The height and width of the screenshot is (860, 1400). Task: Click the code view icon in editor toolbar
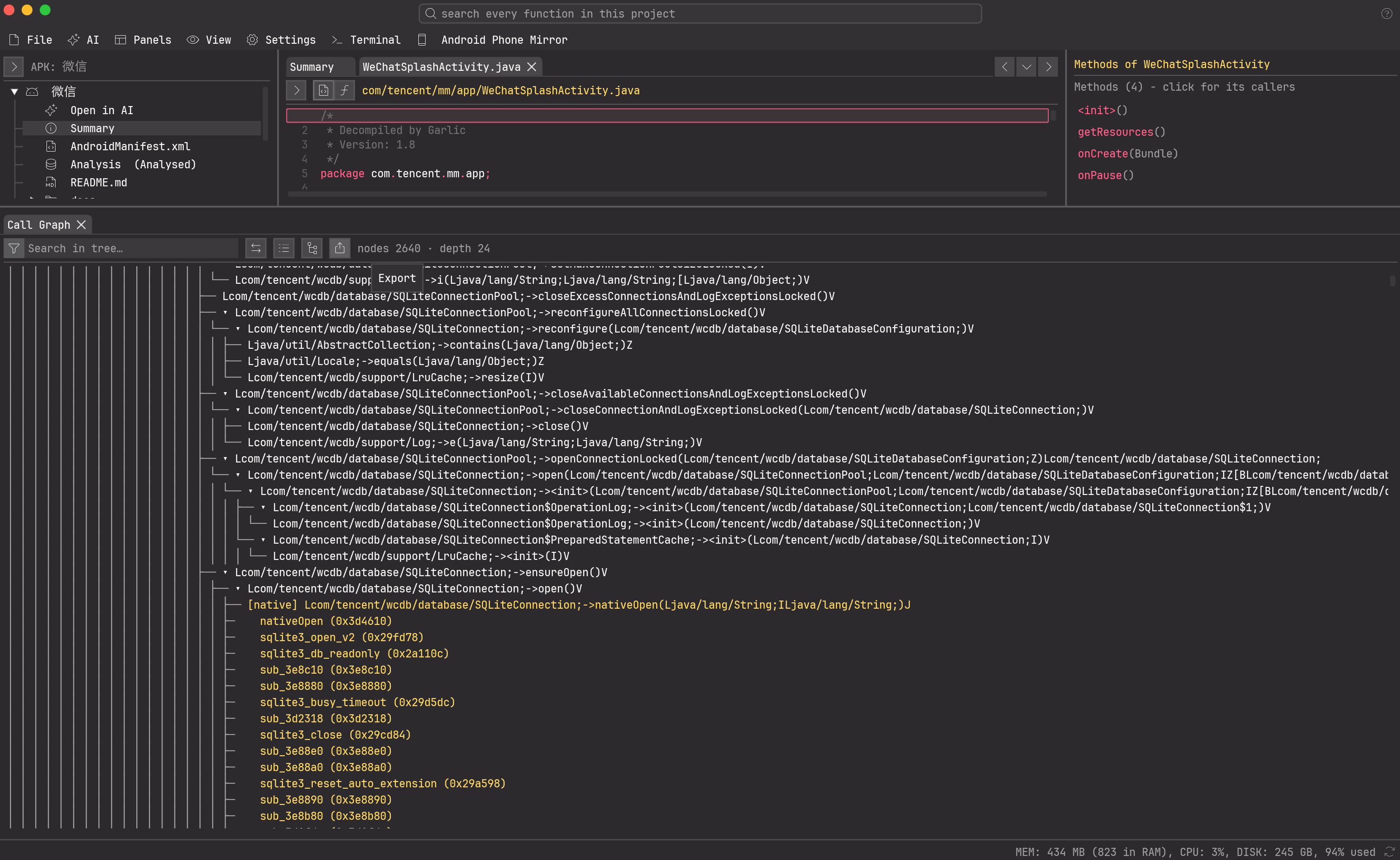(x=323, y=90)
